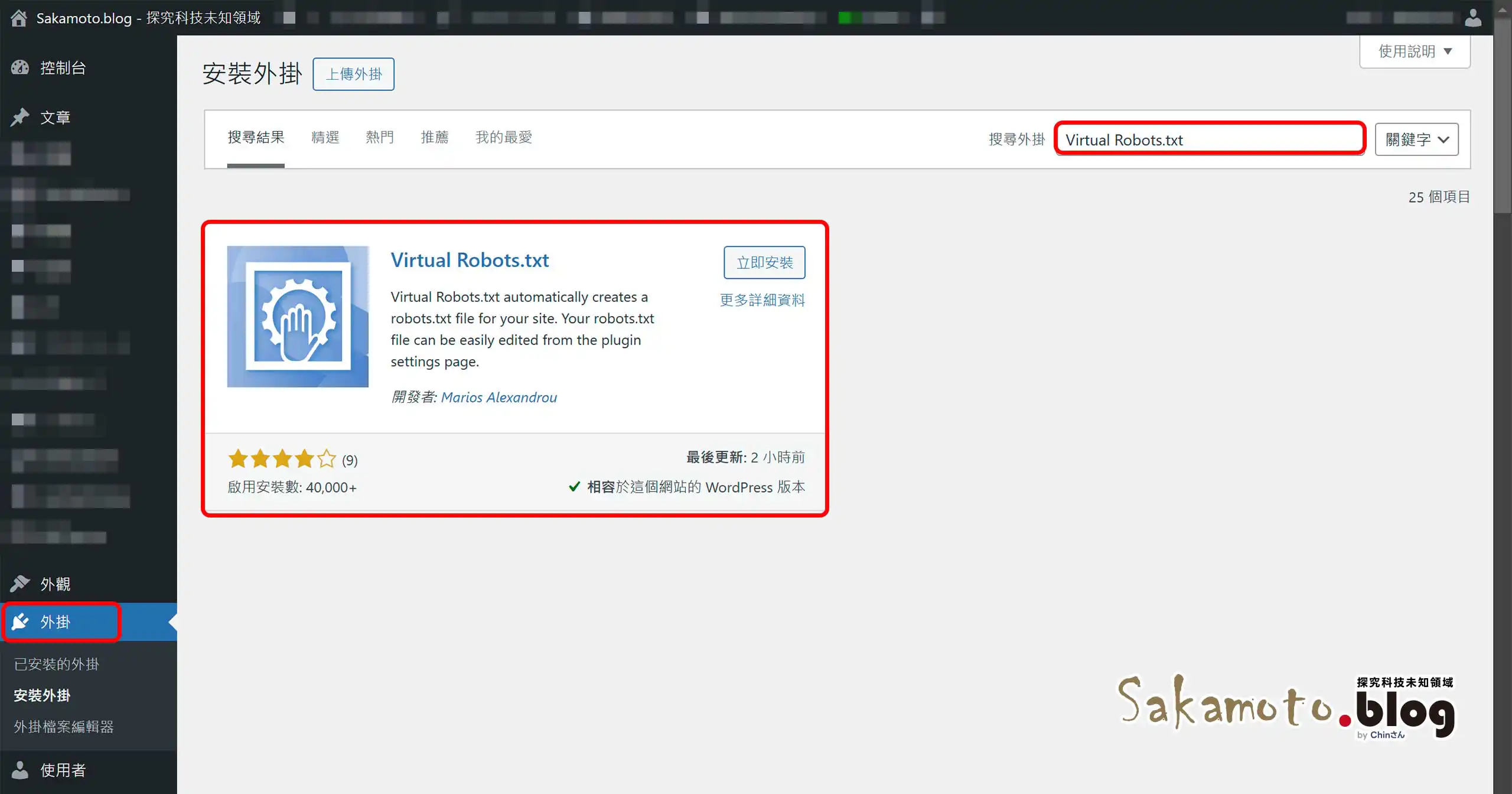Open the 使用者 users icon
This screenshot has width=1512, height=794.
19,770
